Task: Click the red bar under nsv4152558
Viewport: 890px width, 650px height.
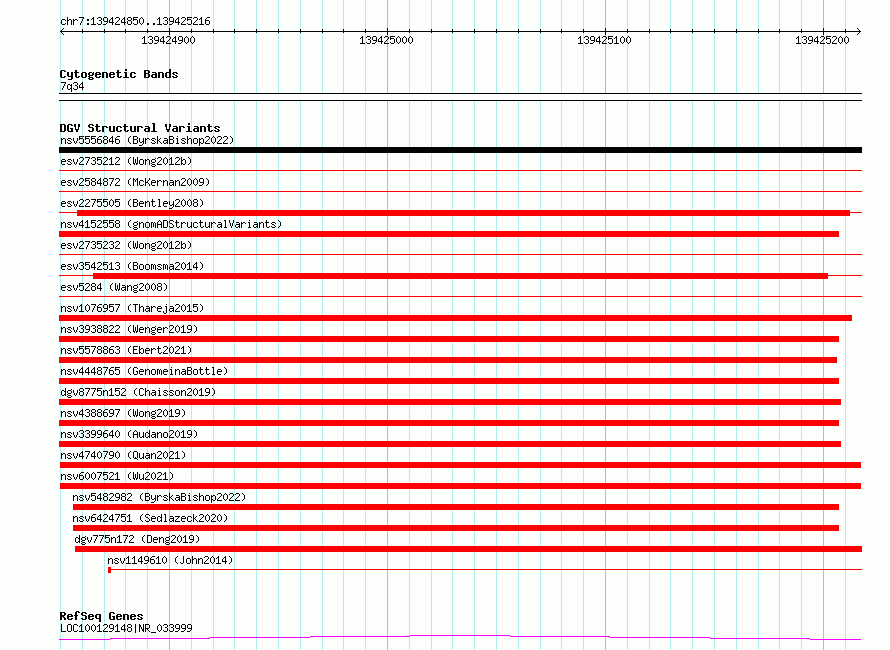Action: (449, 234)
